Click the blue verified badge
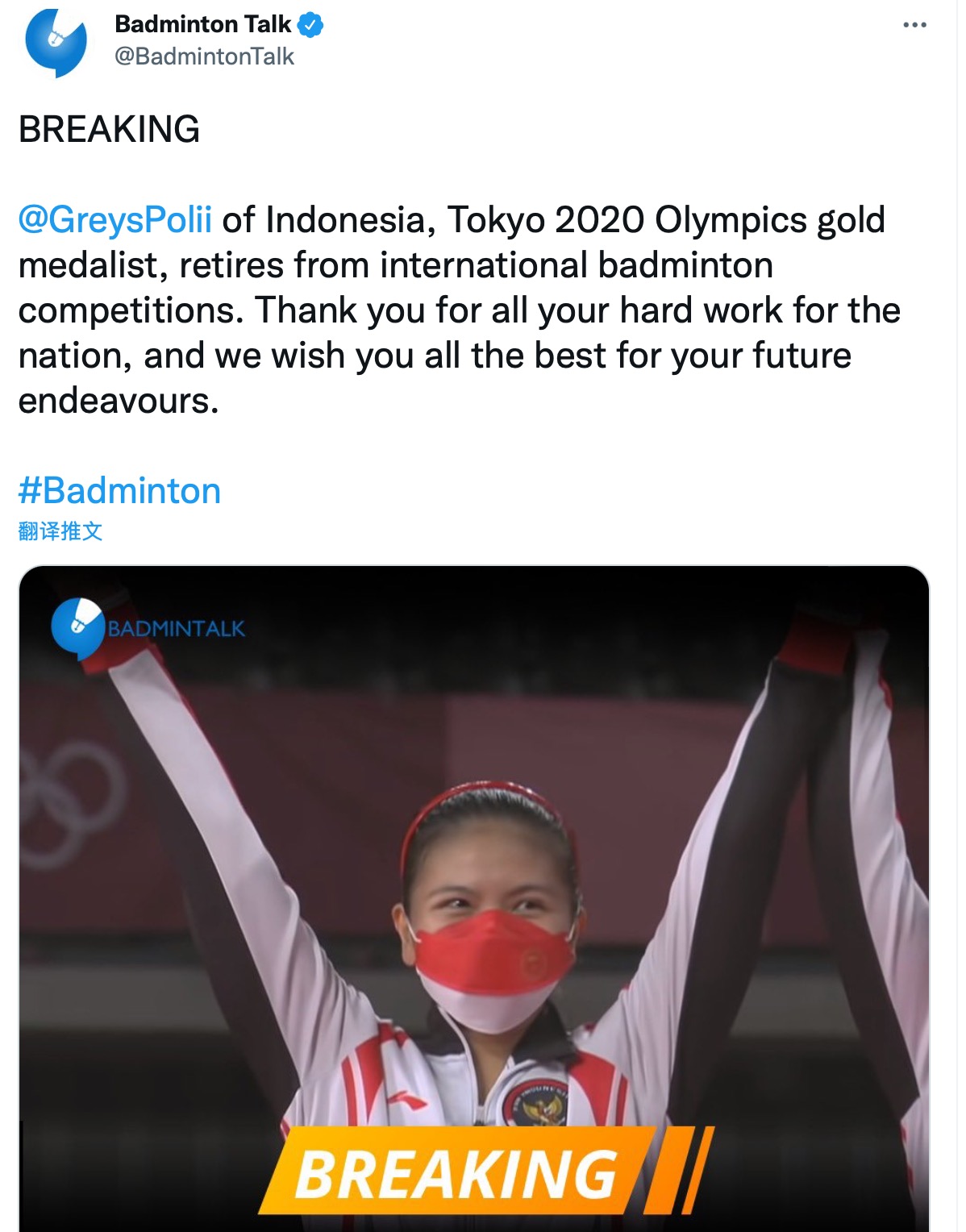 tap(310, 25)
